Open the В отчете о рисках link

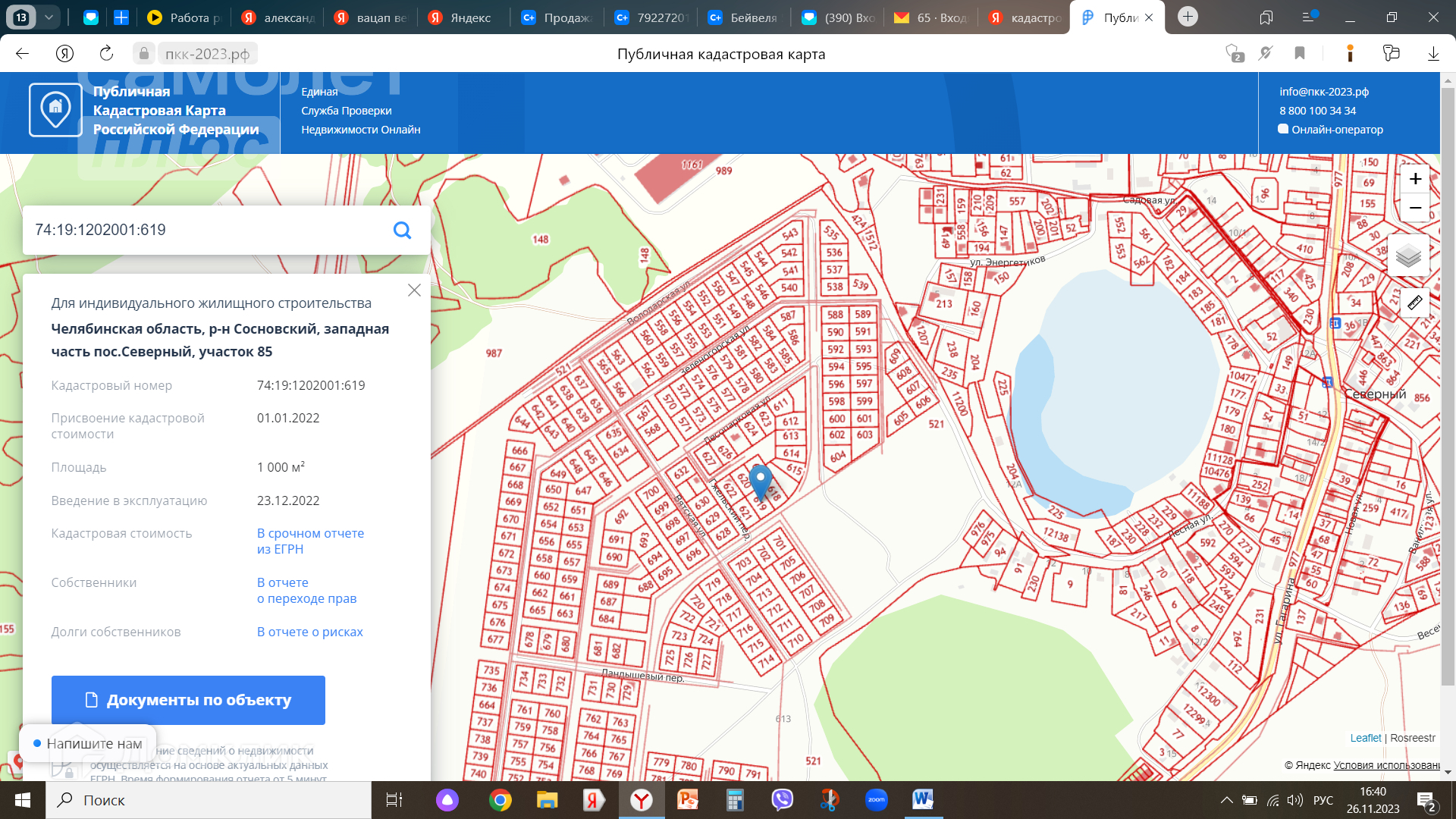coord(309,632)
